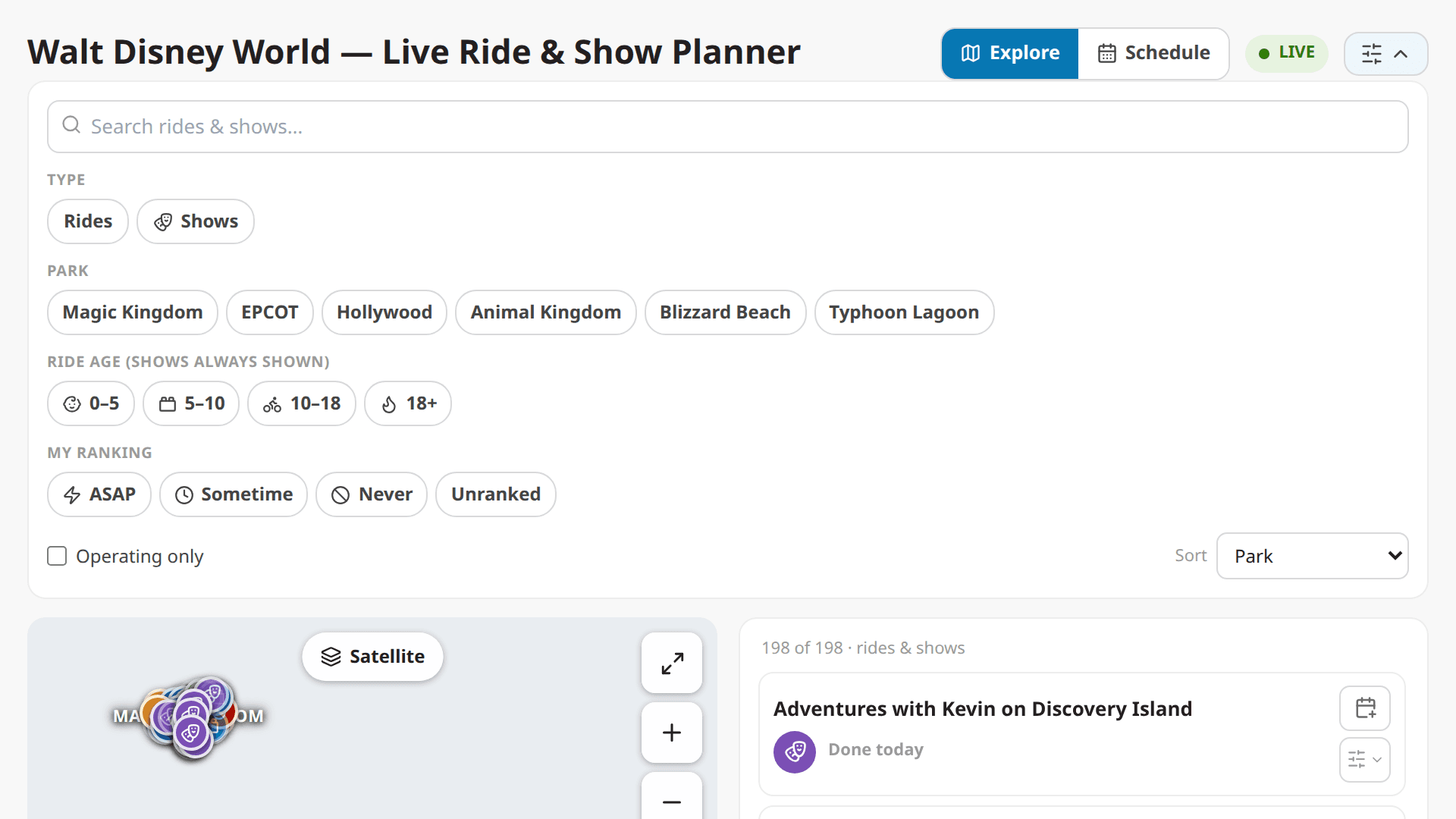
Task: Filter by Animal Kingdom park
Action: (546, 312)
